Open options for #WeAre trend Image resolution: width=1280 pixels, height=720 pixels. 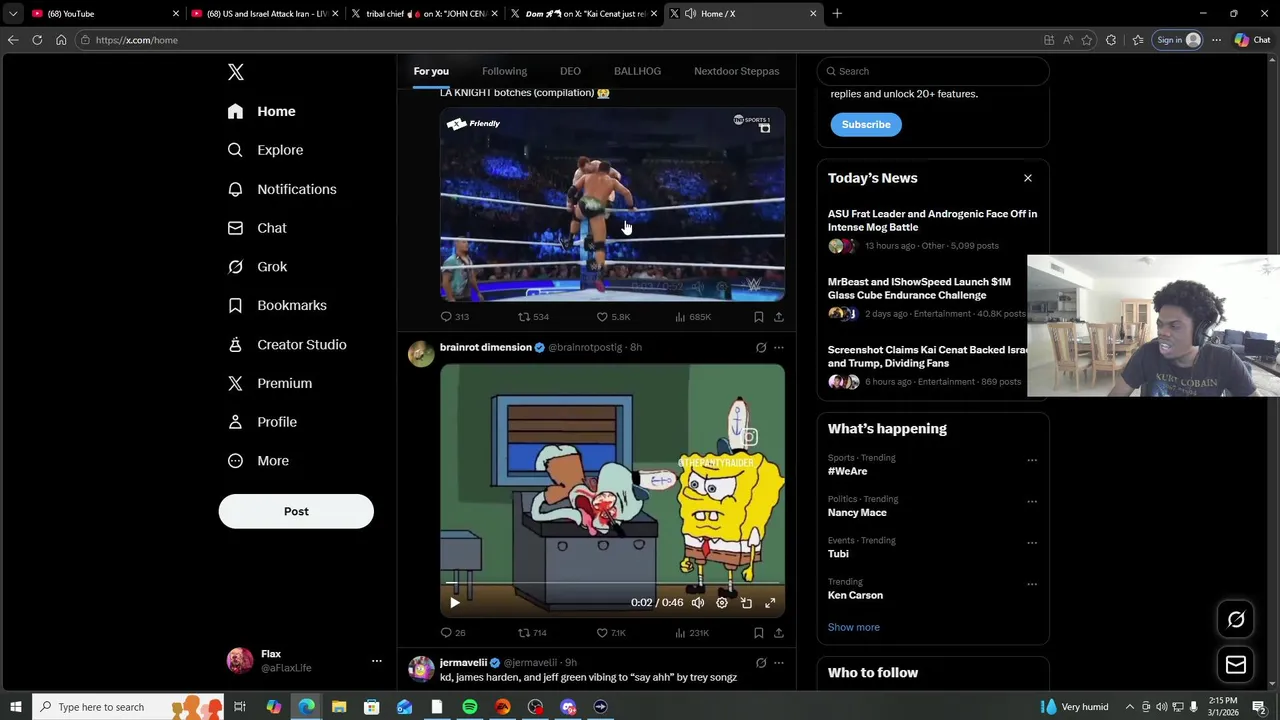coord(1032,461)
